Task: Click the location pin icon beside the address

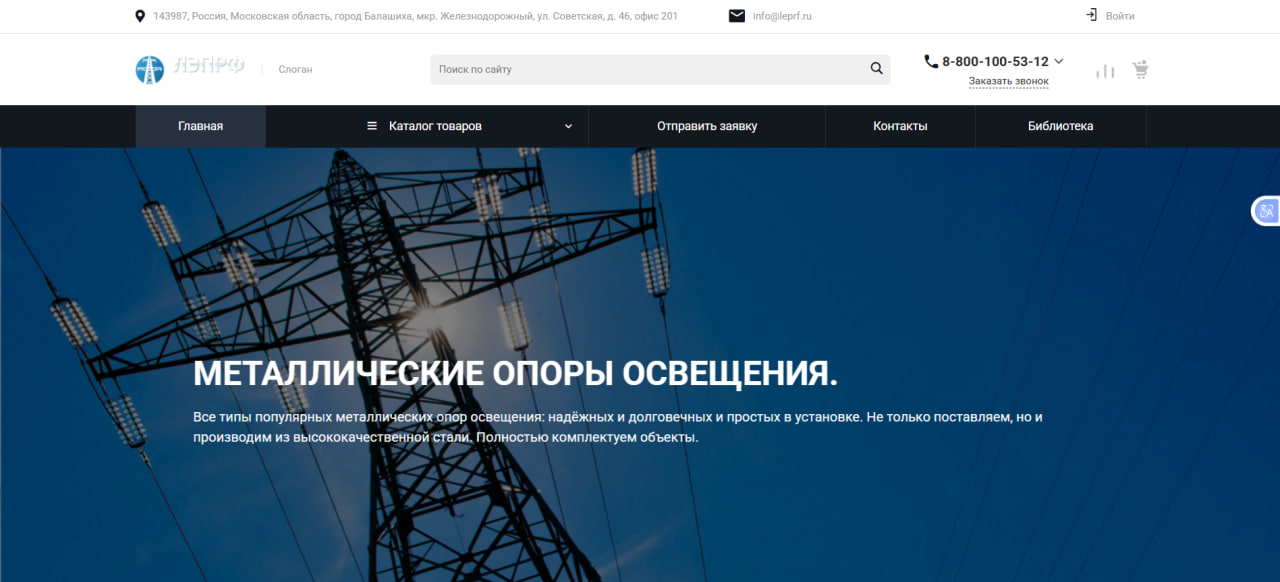Action: coord(140,16)
